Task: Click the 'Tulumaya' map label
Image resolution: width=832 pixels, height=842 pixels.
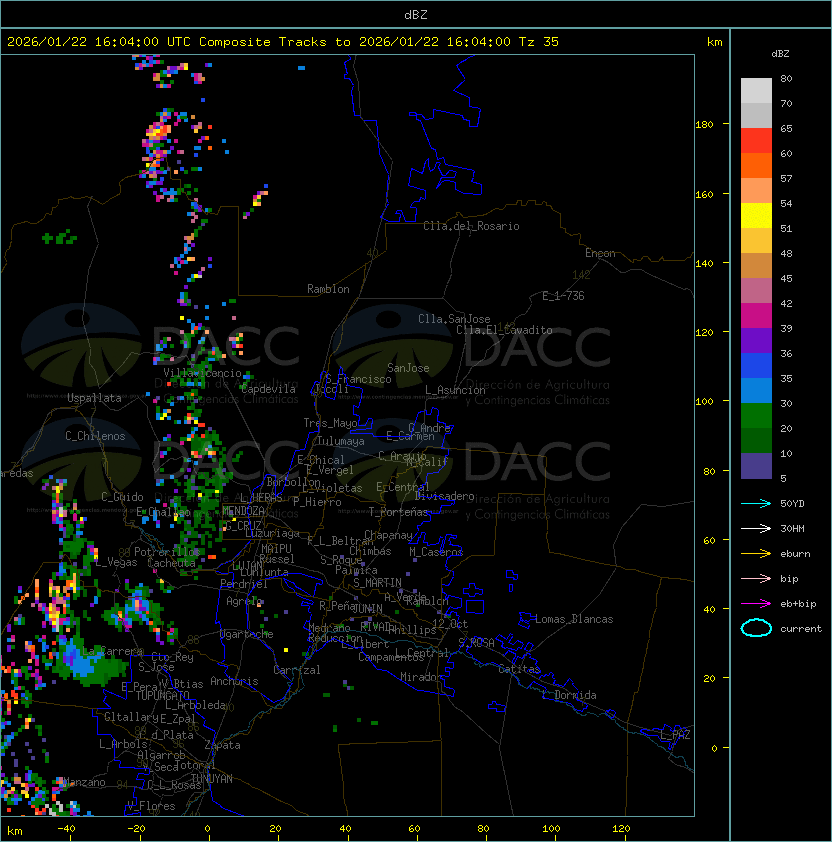Action: point(341,441)
